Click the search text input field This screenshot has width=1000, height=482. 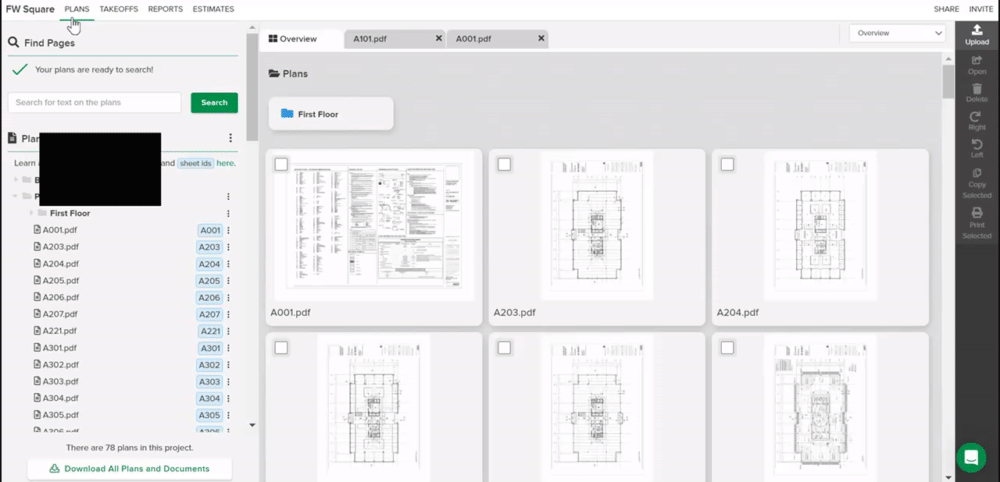pyautogui.click(x=94, y=103)
